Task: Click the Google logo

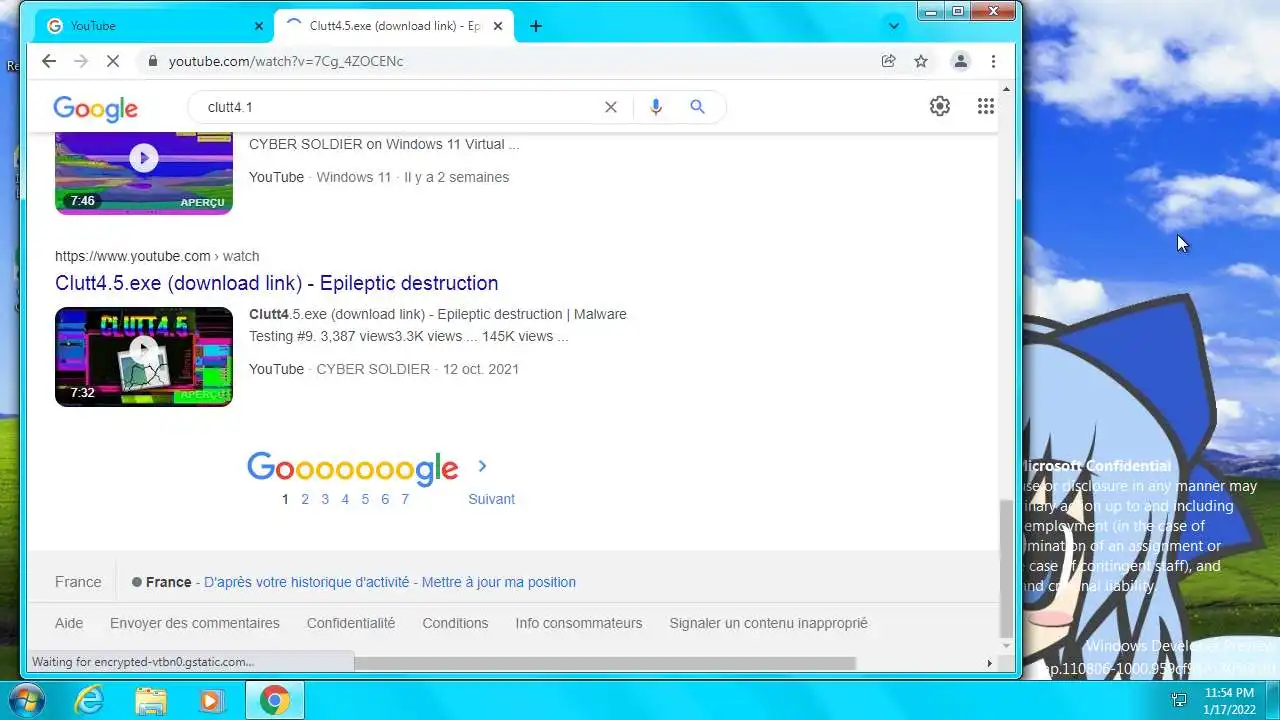Action: pyautogui.click(x=96, y=109)
